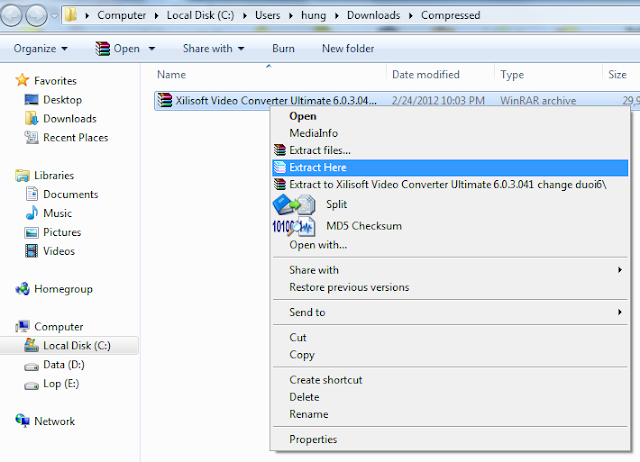Click the Users breadcrumb segment

coord(267,16)
